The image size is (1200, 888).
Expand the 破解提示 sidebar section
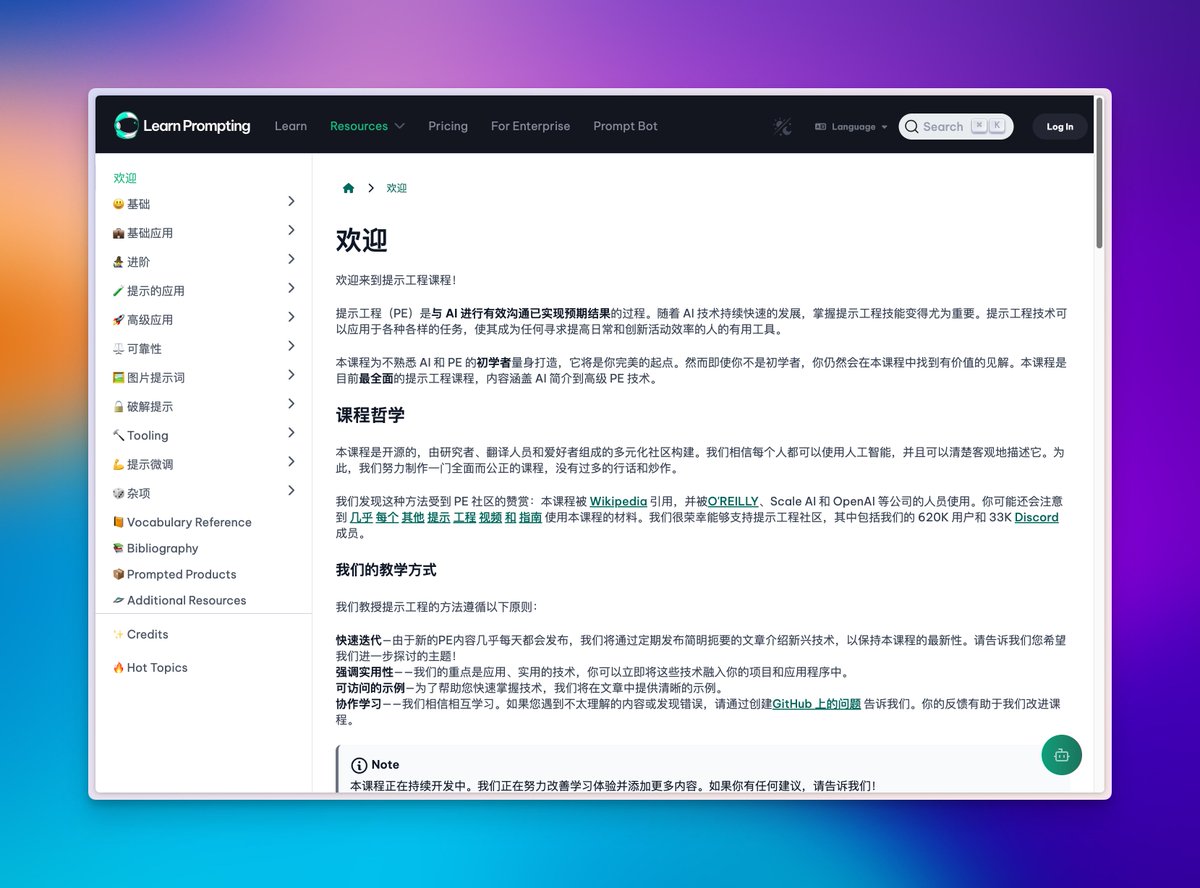[291, 404]
